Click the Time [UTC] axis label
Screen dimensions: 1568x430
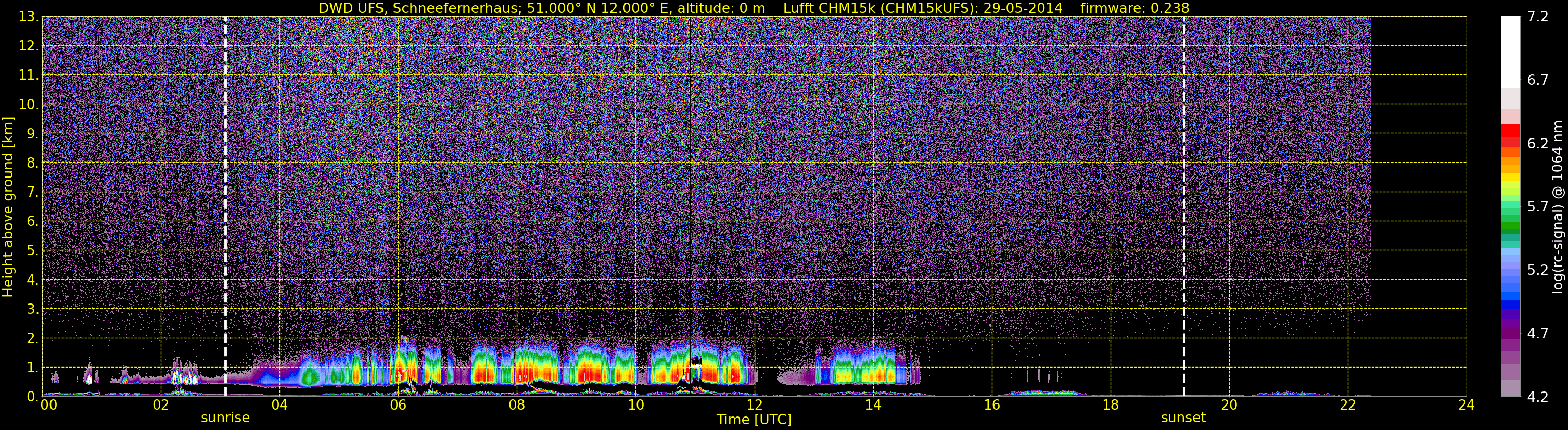pos(754,420)
